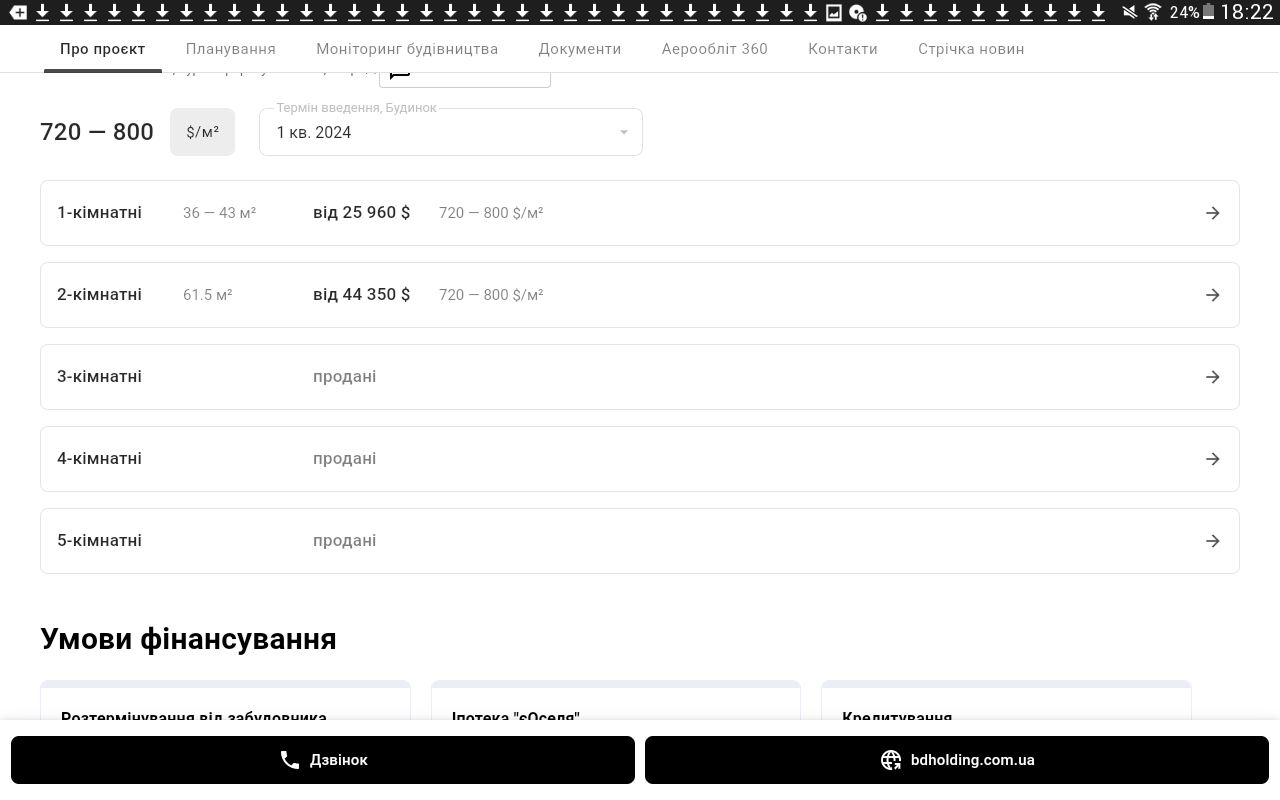This screenshot has width=1280, height=800.
Task: Click arrow icon in 4-кімнатні row
Action: 1212,459
